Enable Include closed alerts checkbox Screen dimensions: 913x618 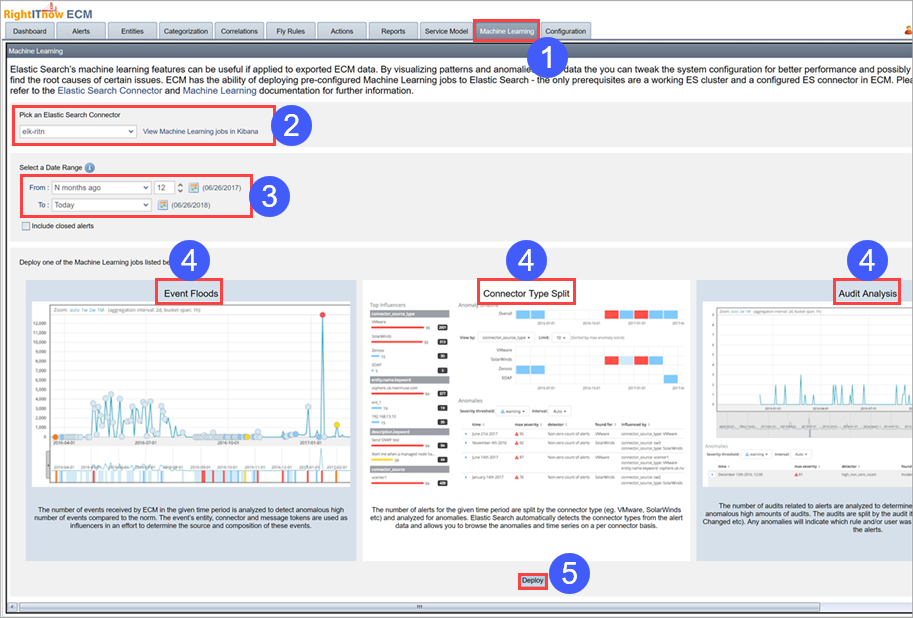tap(26, 226)
